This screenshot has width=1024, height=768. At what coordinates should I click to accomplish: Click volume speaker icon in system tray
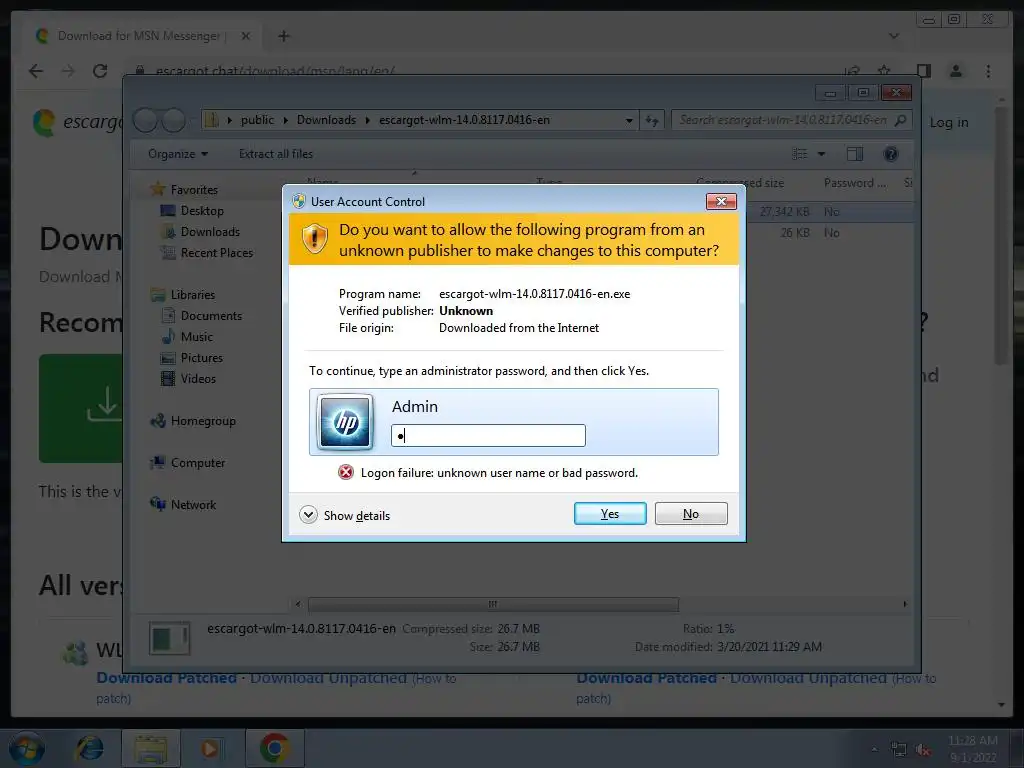pyautogui.click(x=923, y=750)
